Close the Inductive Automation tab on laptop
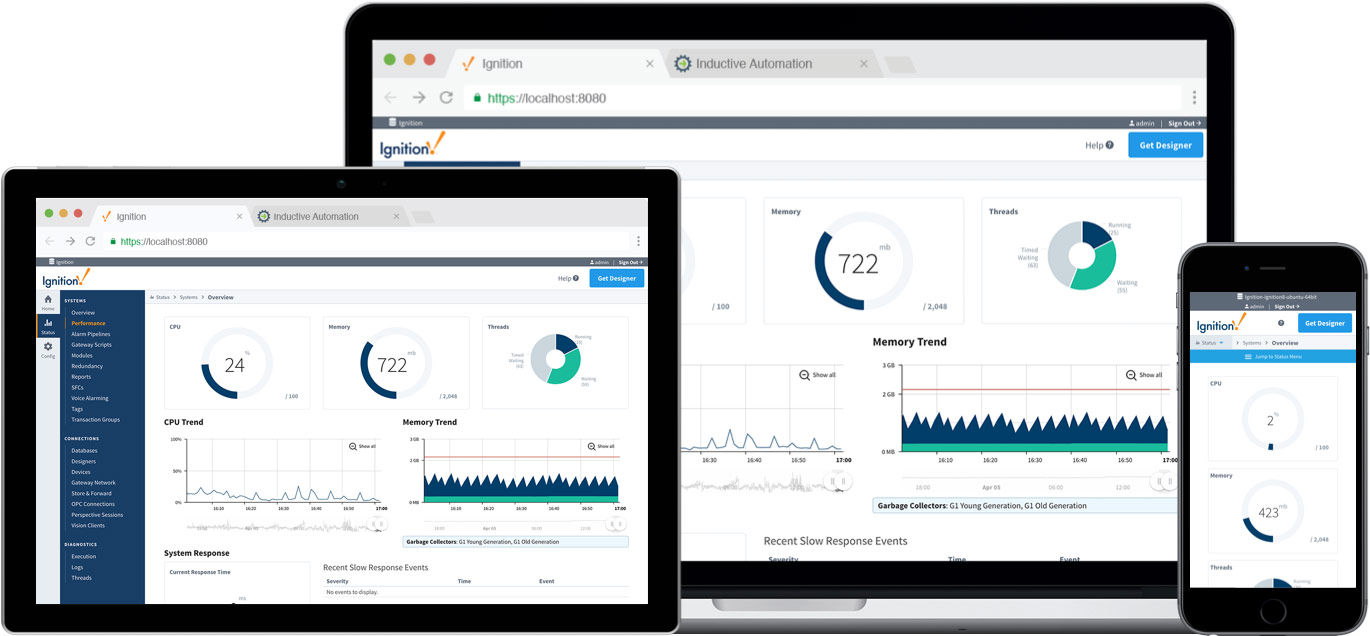The height and width of the screenshot is (636, 1370). coord(863,63)
